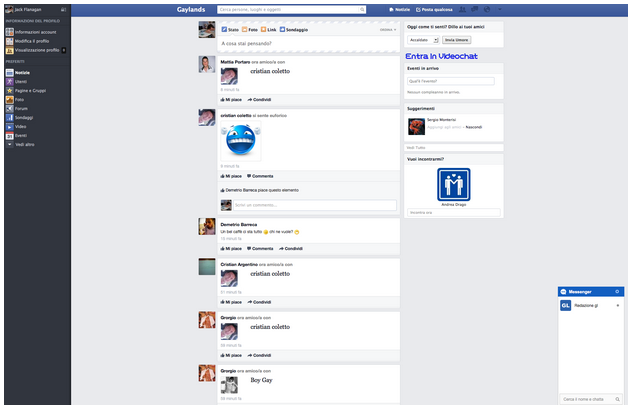Open the Foto sidebar icon

coord(9,99)
